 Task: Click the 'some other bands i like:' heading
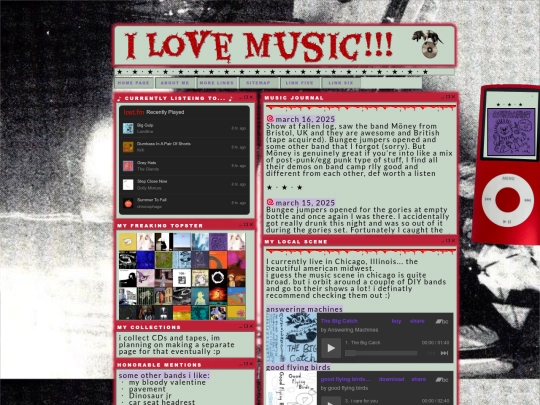coord(164,375)
